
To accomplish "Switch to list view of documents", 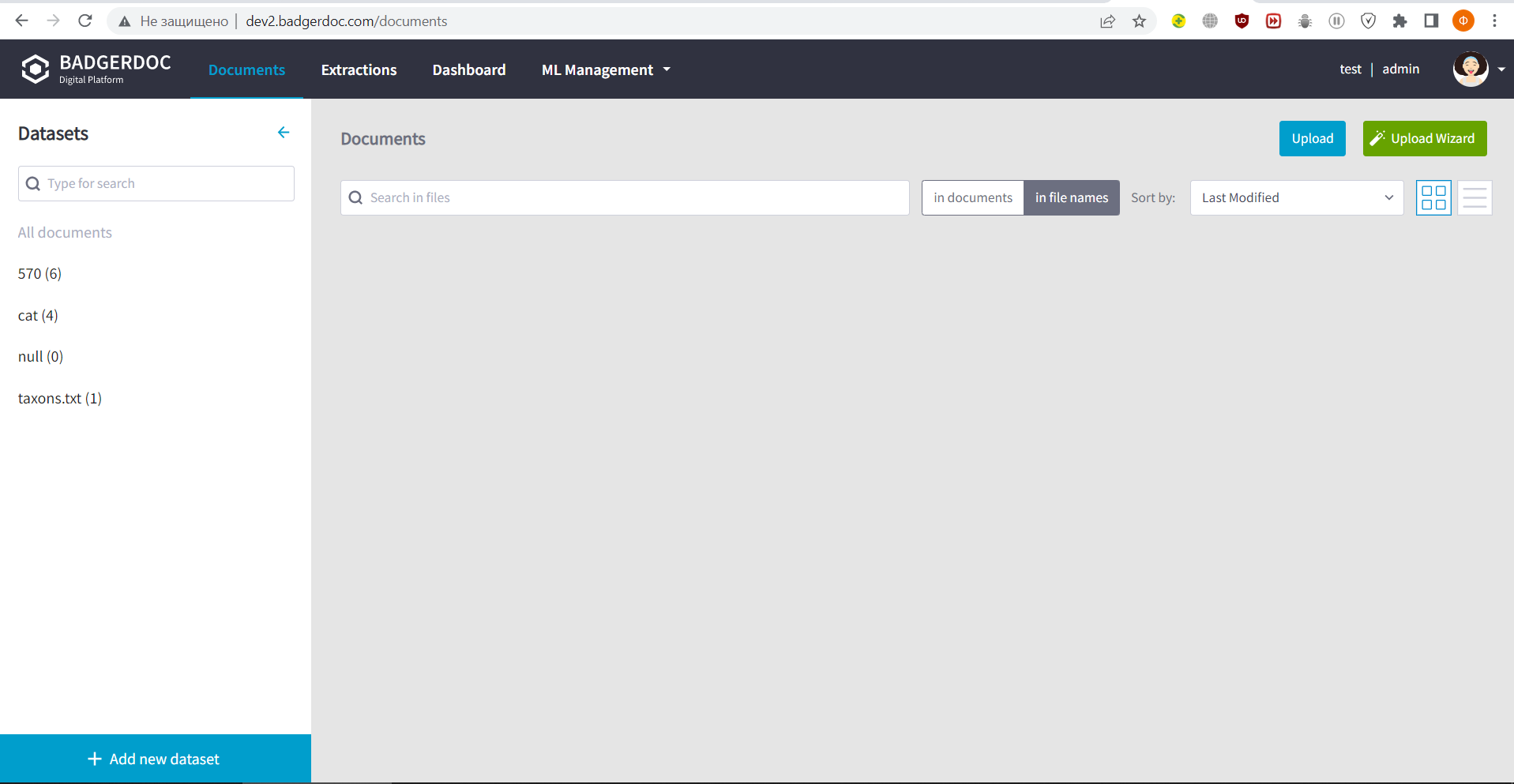I will point(1474,197).
